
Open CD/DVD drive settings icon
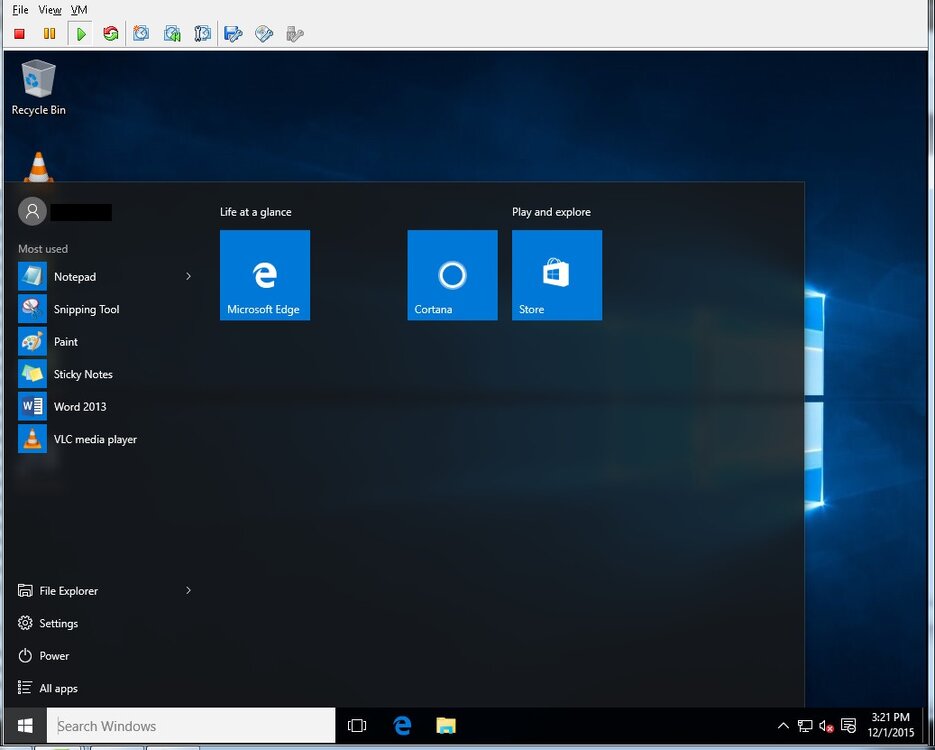pyautogui.click(x=264, y=33)
